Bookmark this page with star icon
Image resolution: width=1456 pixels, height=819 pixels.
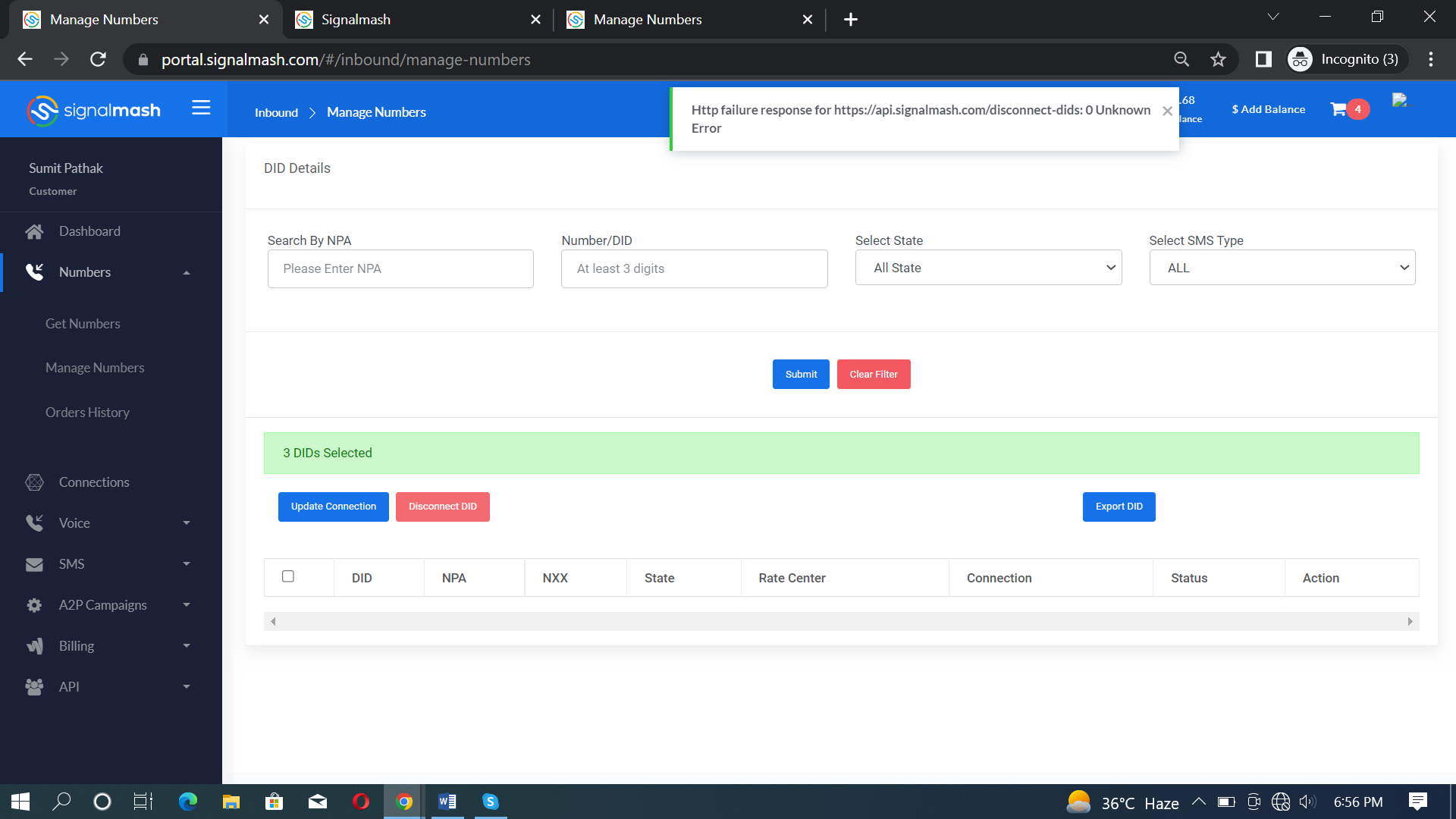1218,59
